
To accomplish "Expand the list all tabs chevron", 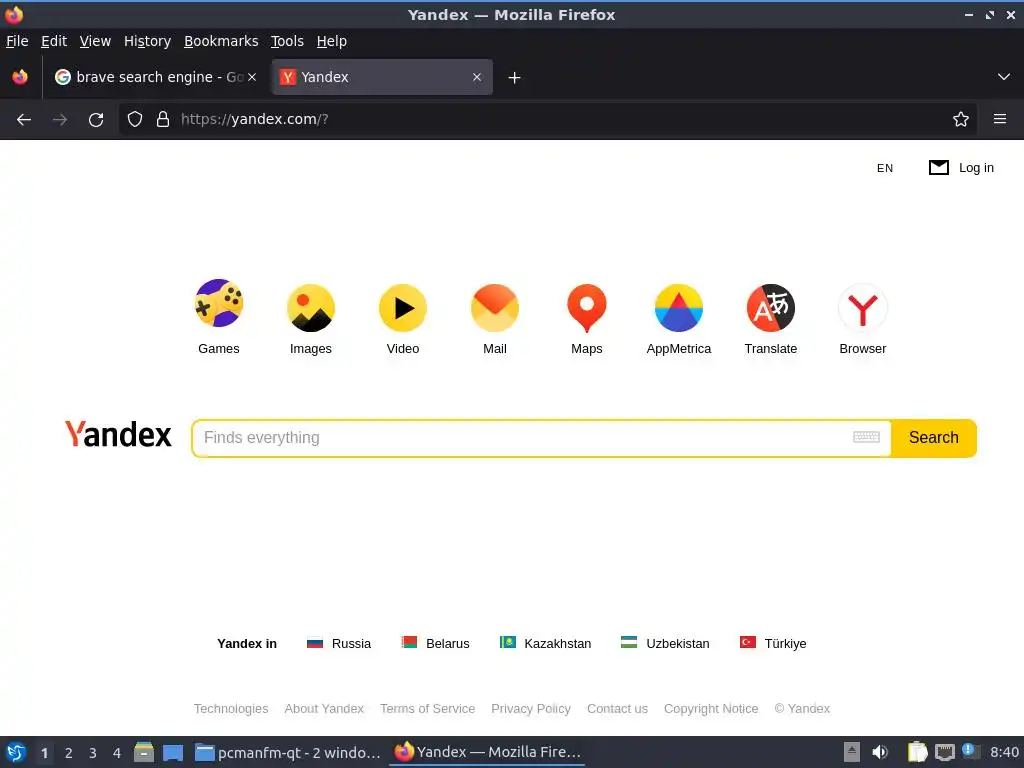I will [1004, 77].
